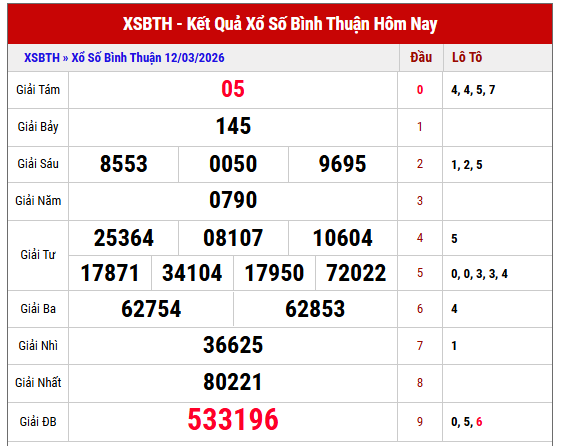This screenshot has height=446, width=561.
Task: Click Lô Tô values 0, 5, 6
Action: (x=467, y=422)
